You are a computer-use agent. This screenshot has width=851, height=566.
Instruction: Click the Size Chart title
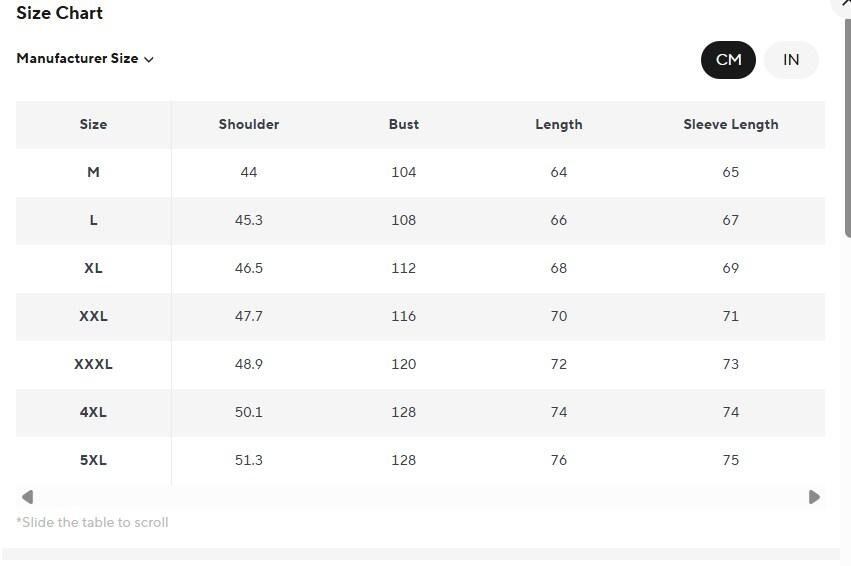(x=59, y=13)
